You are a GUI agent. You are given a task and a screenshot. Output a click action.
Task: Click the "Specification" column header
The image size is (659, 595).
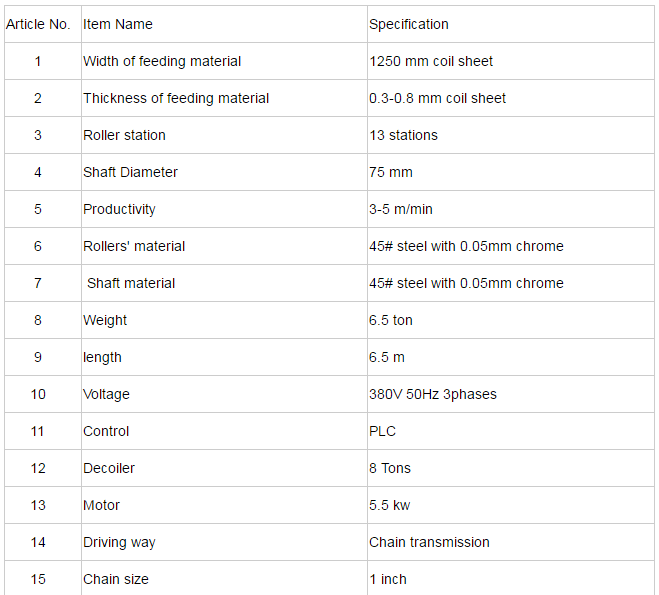[x=409, y=24]
